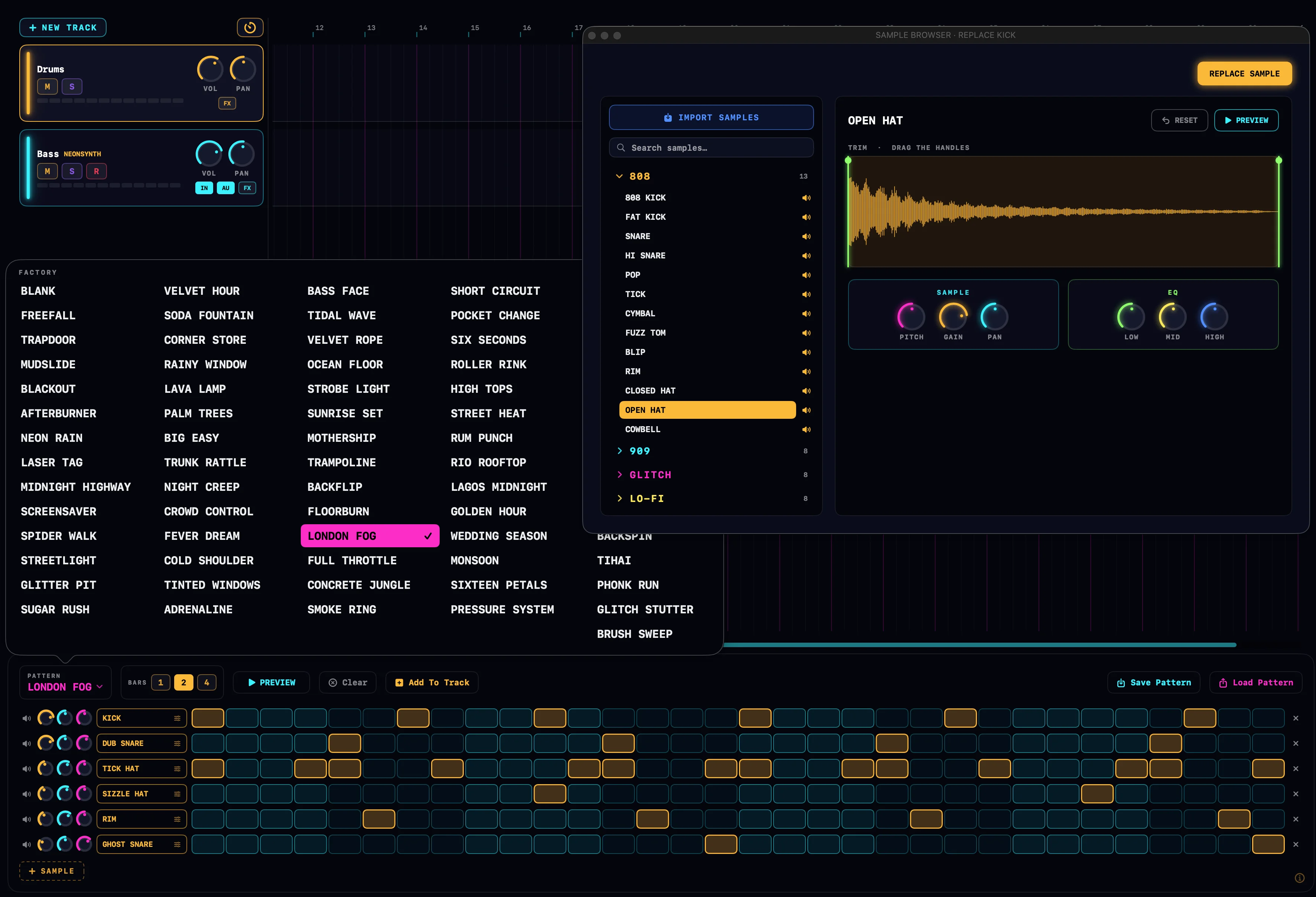This screenshot has height=897, width=1316.
Task: Click the Clear pattern button
Action: [x=348, y=682]
